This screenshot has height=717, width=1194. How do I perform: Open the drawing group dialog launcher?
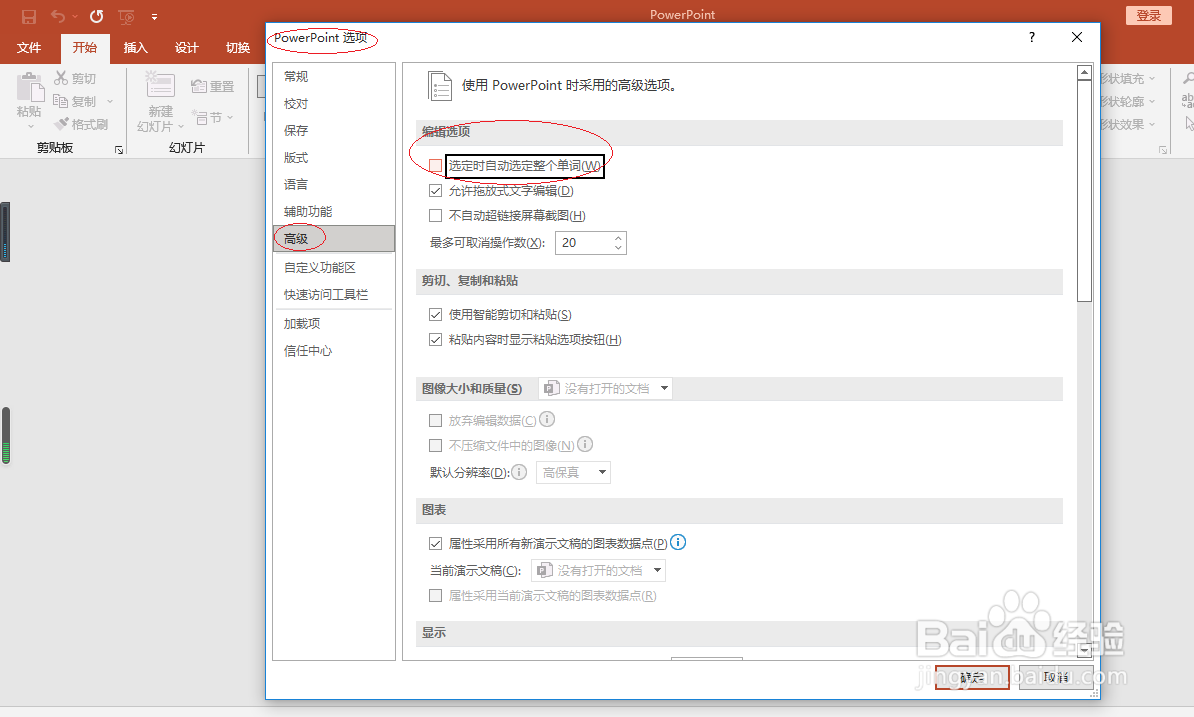1163,150
